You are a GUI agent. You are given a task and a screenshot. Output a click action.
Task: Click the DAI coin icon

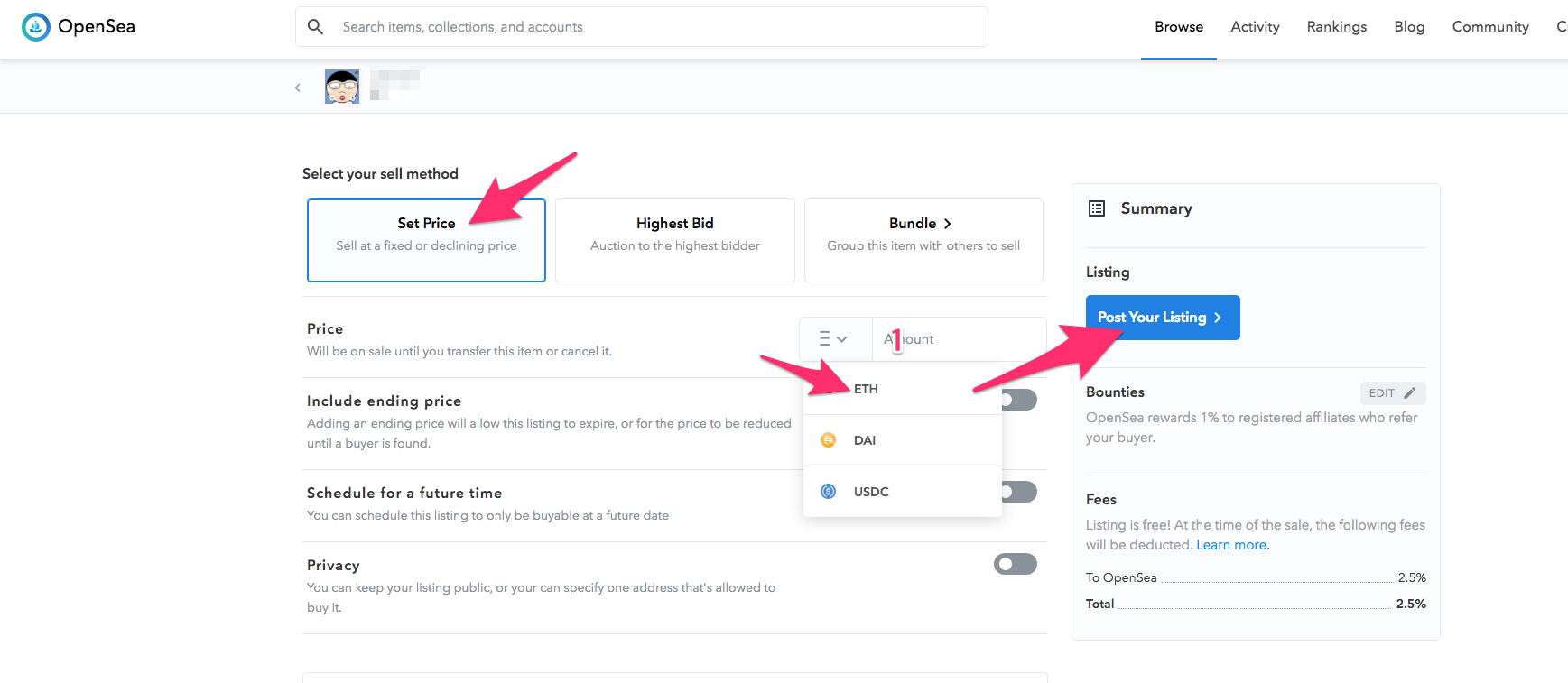click(828, 440)
